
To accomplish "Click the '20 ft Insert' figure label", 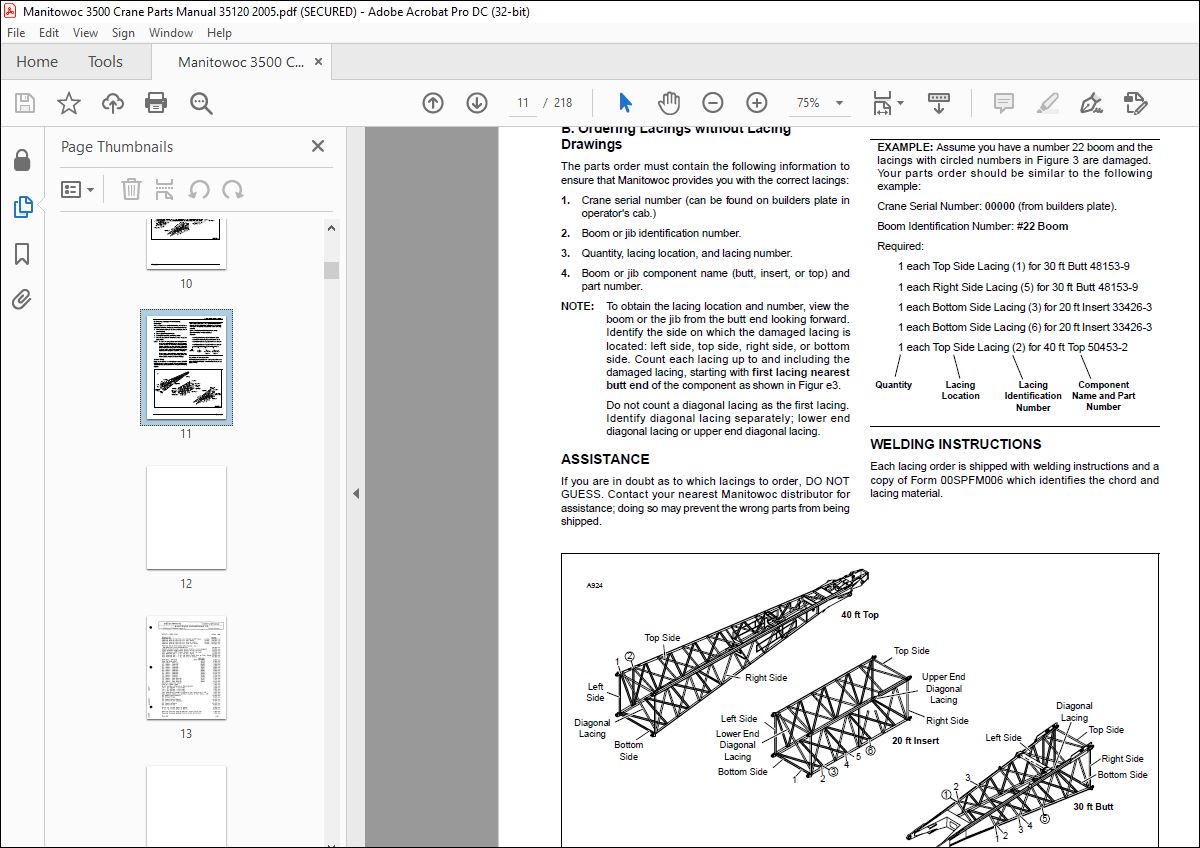I will pyautogui.click(x=915, y=741).
